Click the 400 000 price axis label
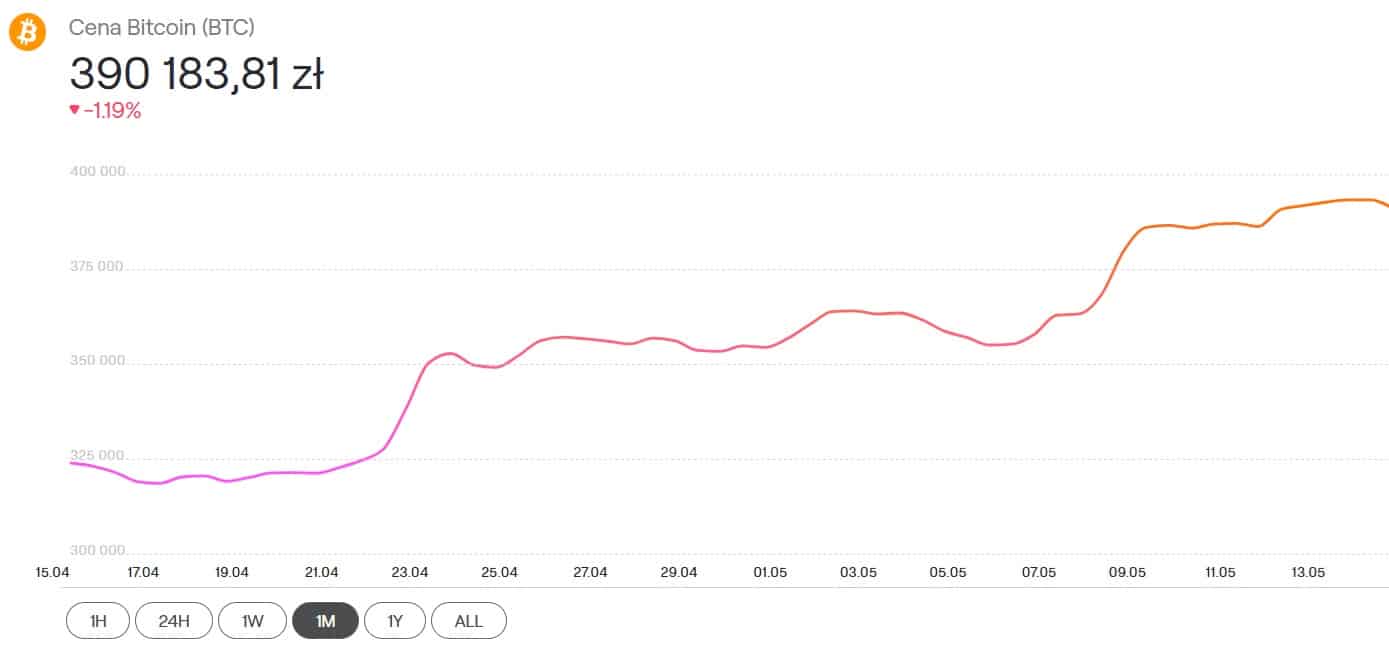 tap(97, 172)
